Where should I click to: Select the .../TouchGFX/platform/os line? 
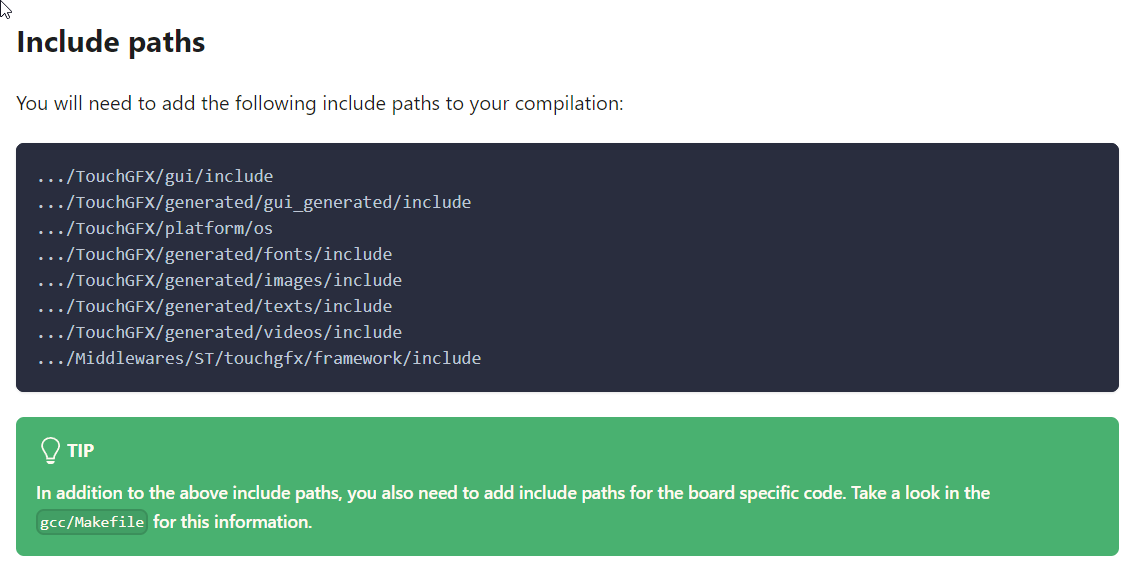tap(155, 229)
